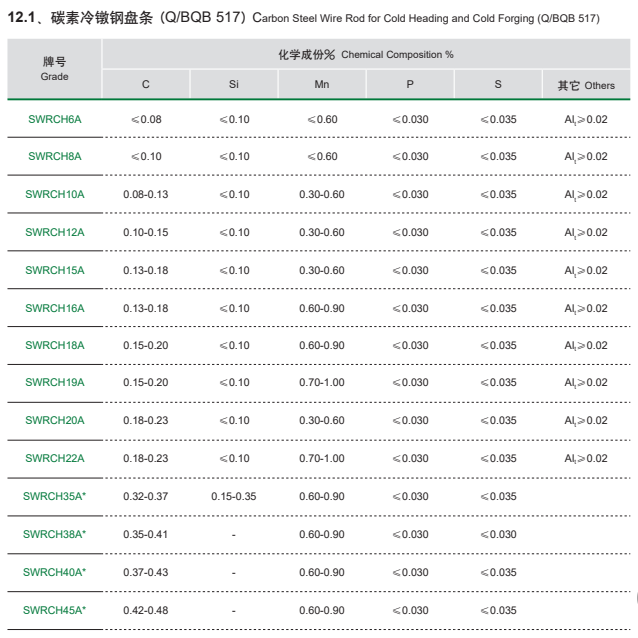Select the SWRCH8A grade row label
The width and height of the screenshot is (638, 638).
(55, 156)
